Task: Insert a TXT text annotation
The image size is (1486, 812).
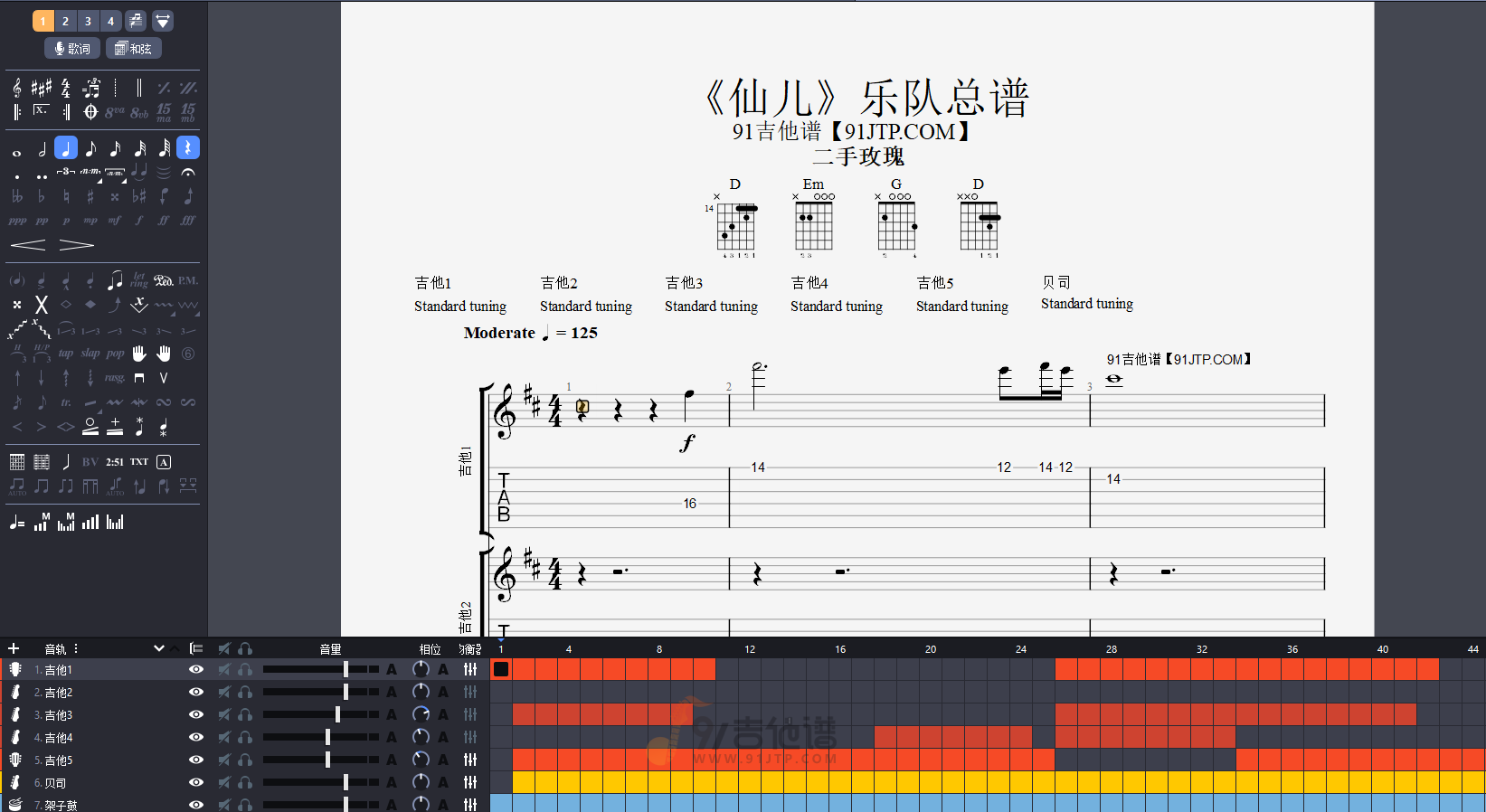Action: click(x=139, y=462)
